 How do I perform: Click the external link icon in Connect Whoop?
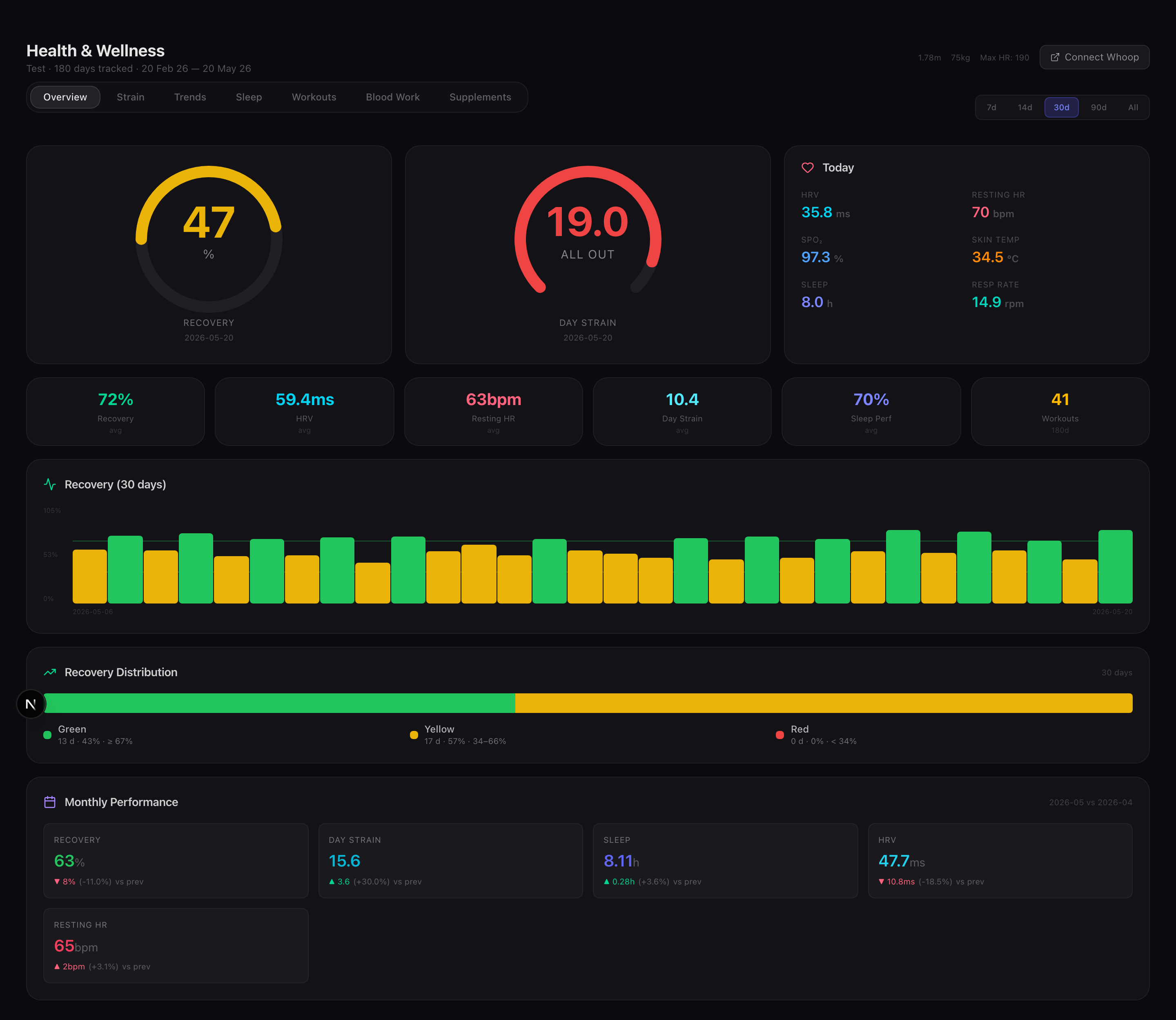[1055, 58]
